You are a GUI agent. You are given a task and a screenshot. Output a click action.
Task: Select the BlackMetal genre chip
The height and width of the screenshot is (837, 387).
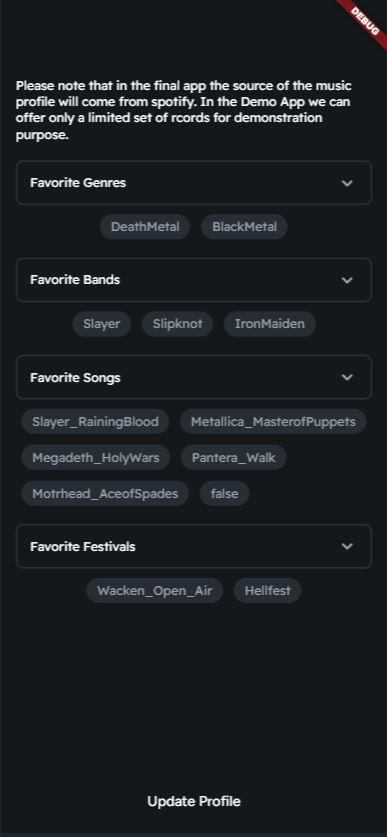(x=244, y=227)
